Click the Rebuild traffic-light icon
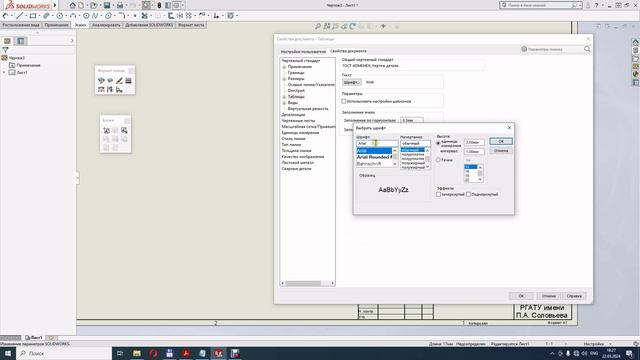Screen dimensions: 640x360 (159, 5)
